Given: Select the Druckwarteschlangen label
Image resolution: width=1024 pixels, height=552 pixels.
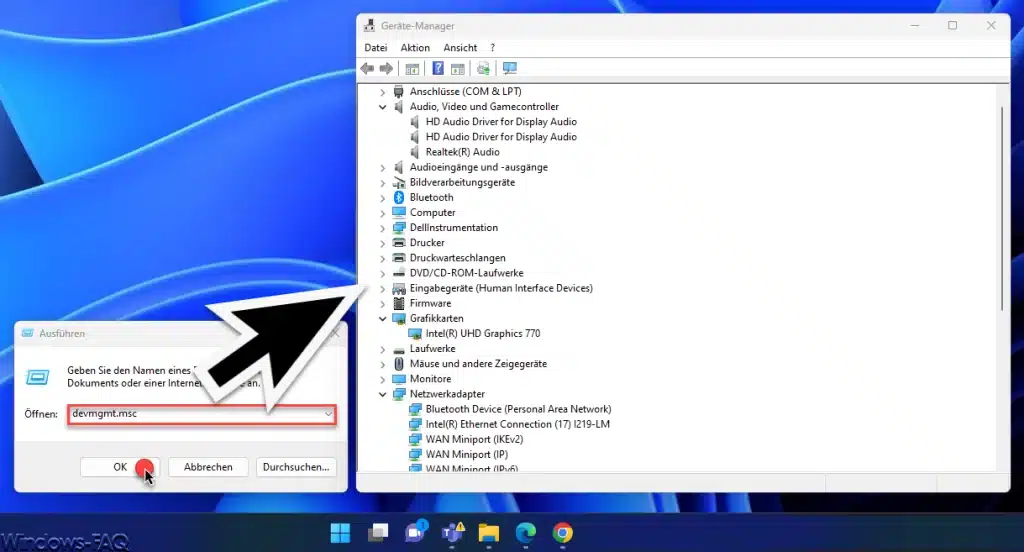Looking at the screenshot, I should (458, 258).
